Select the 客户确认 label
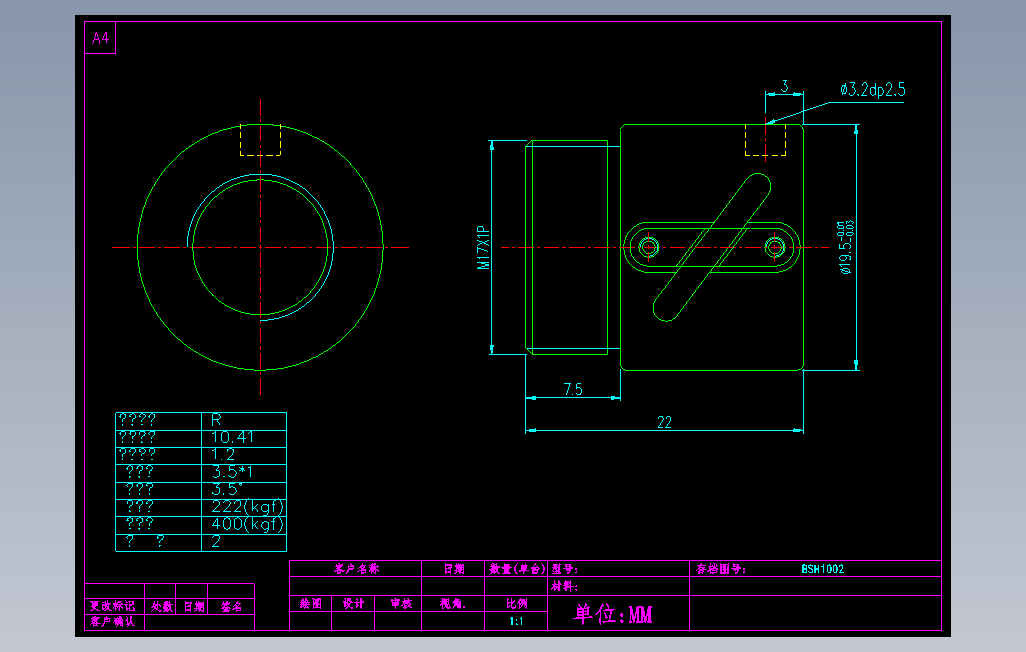Viewport: 1026px width, 652px height. click(x=113, y=621)
